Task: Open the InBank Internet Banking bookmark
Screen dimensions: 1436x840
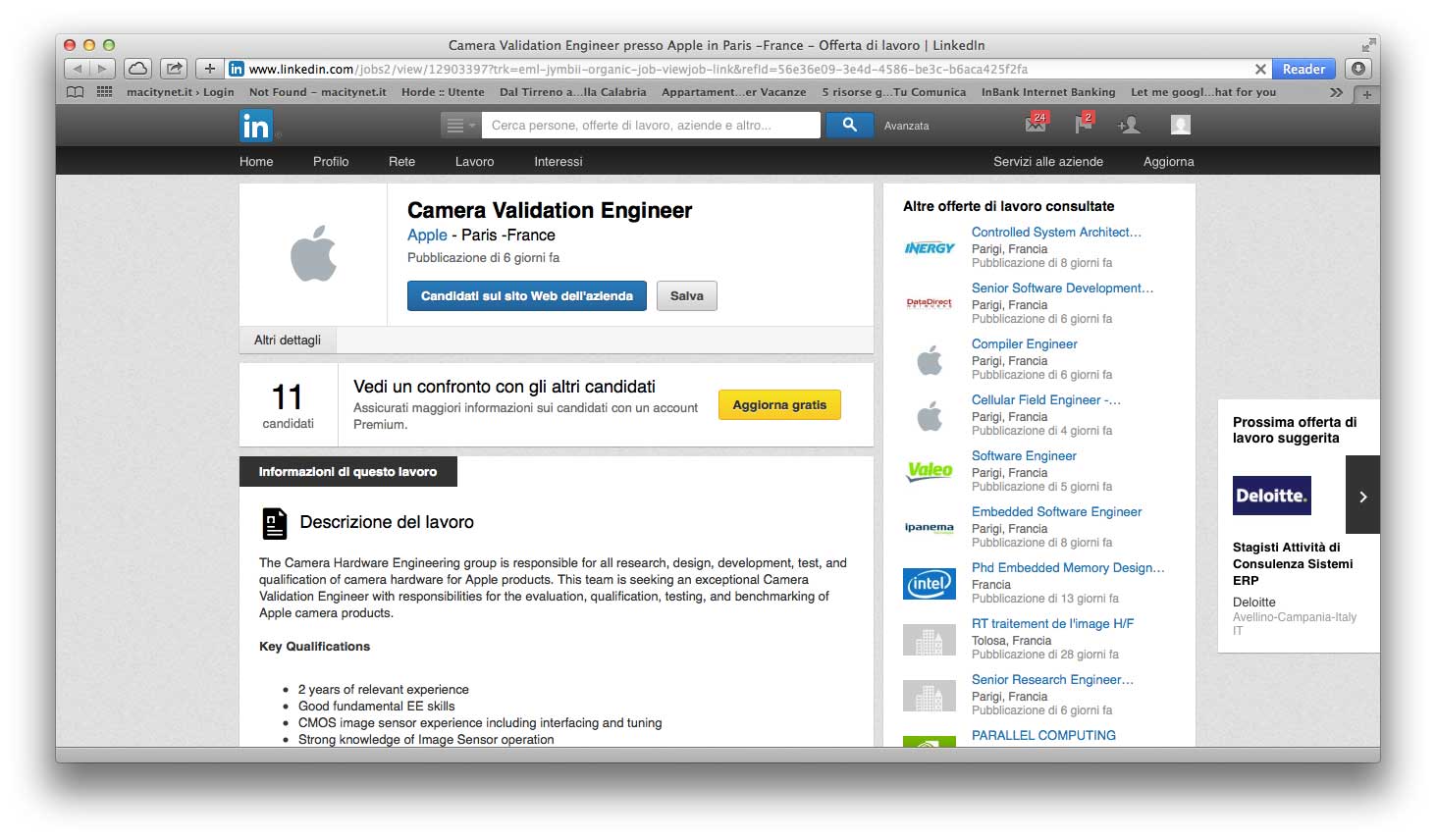Action: click(x=1048, y=92)
